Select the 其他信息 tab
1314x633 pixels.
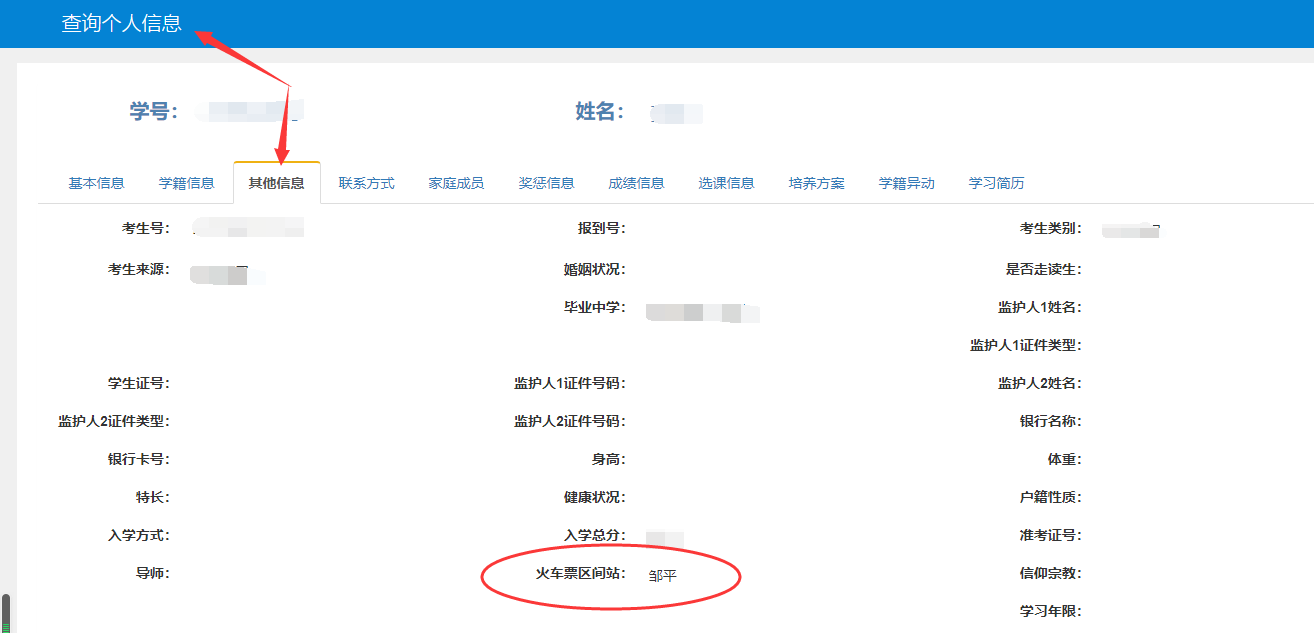pyautogui.click(x=276, y=183)
